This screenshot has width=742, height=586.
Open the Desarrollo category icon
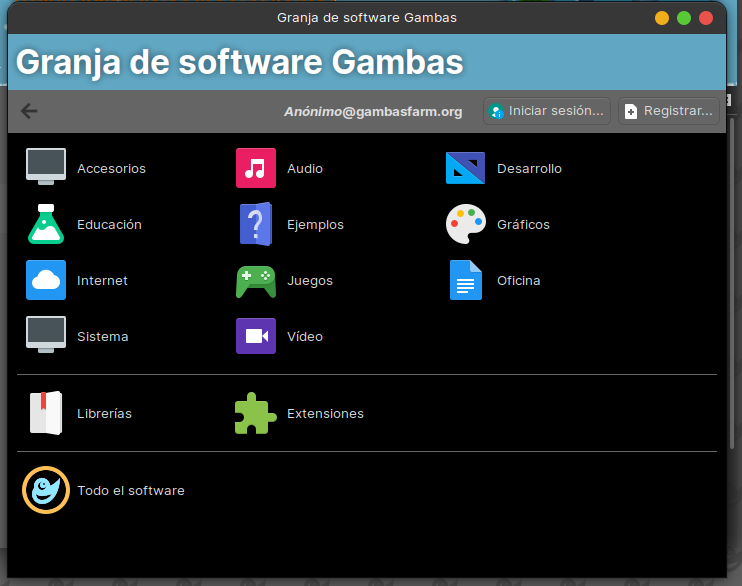coord(465,168)
